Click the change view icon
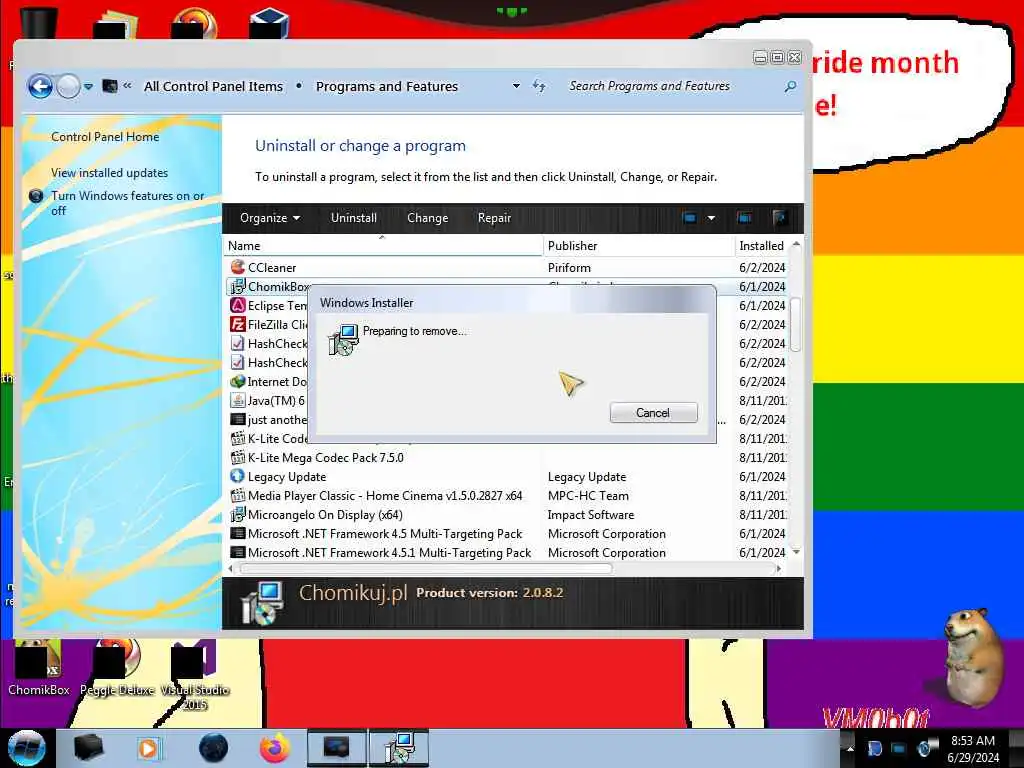 [x=689, y=218]
